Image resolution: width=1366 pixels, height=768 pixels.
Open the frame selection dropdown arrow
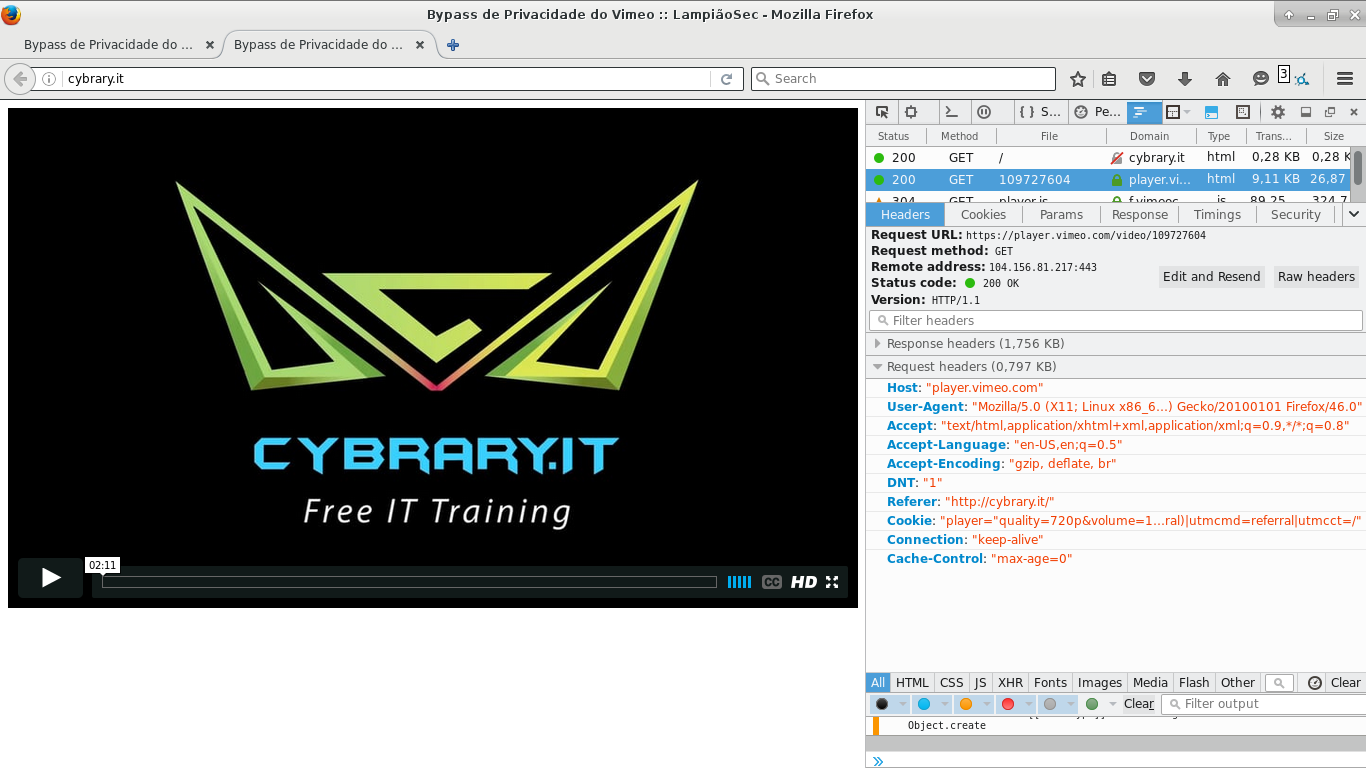click(x=1188, y=112)
